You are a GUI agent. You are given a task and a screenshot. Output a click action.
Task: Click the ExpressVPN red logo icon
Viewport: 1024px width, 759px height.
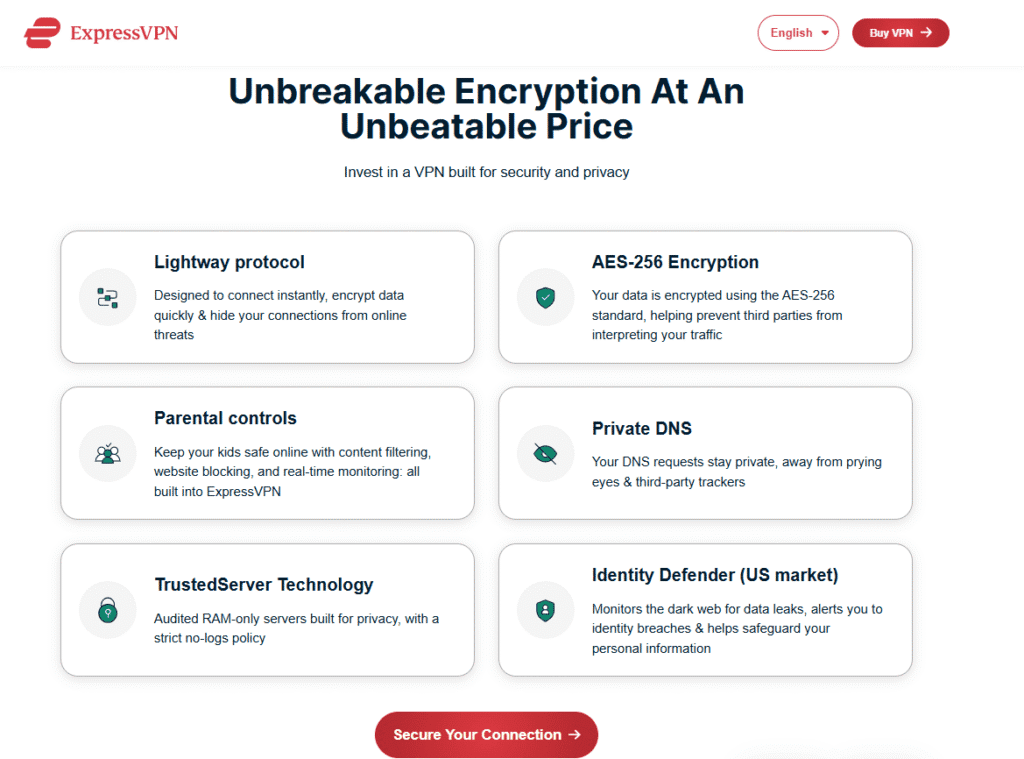point(40,32)
